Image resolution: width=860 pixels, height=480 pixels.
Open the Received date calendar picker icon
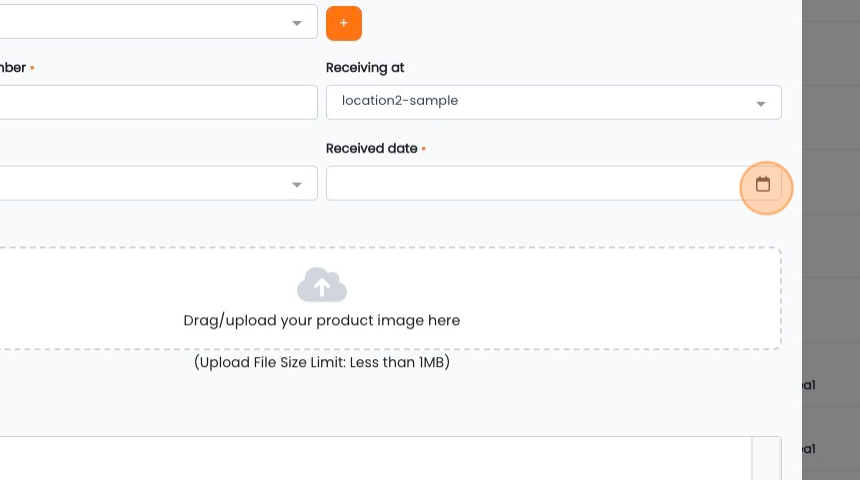click(x=763, y=184)
